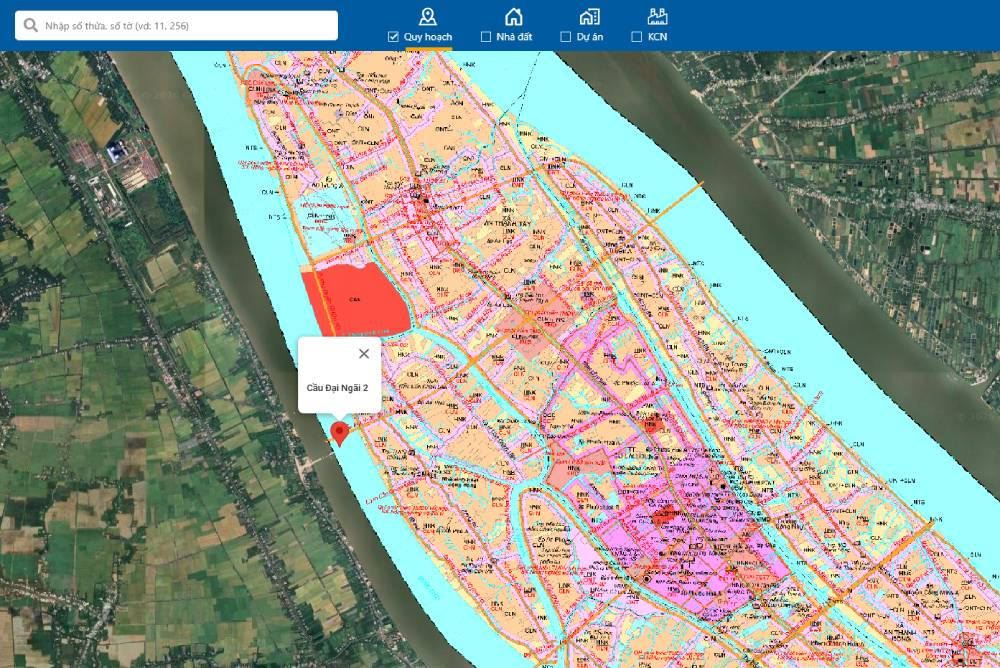Switch to the Nhà đất tab label
The width and height of the screenshot is (1000, 668).
514,37
